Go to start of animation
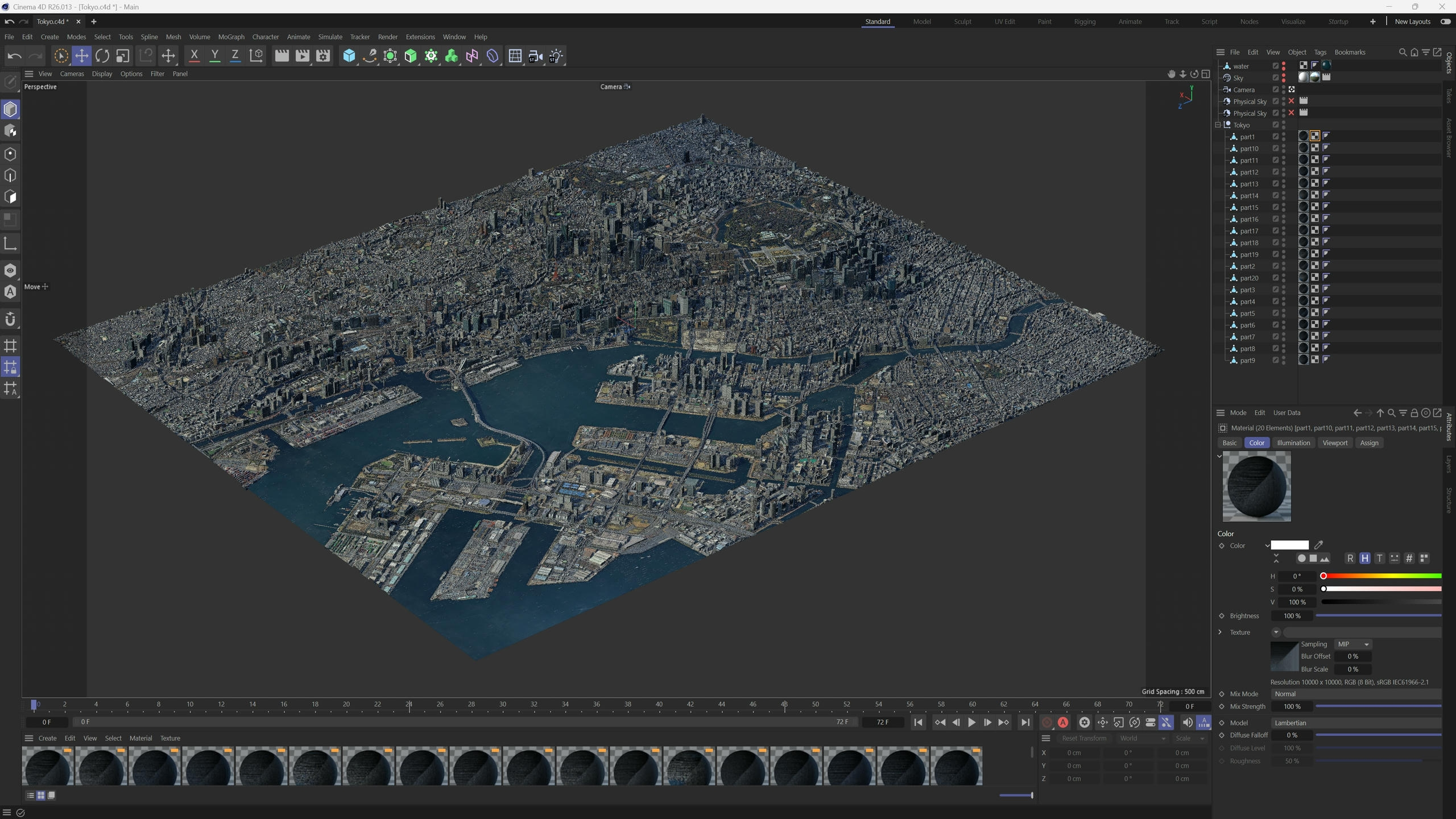Image resolution: width=1456 pixels, height=819 pixels. point(918,722)
